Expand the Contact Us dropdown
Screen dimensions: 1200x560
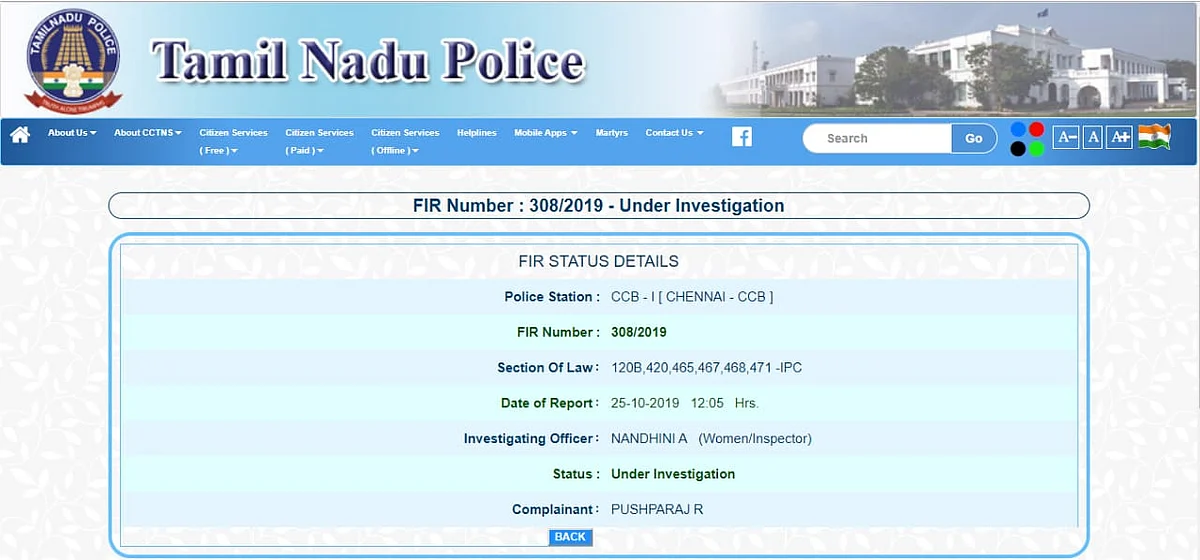tap(674, 133)
